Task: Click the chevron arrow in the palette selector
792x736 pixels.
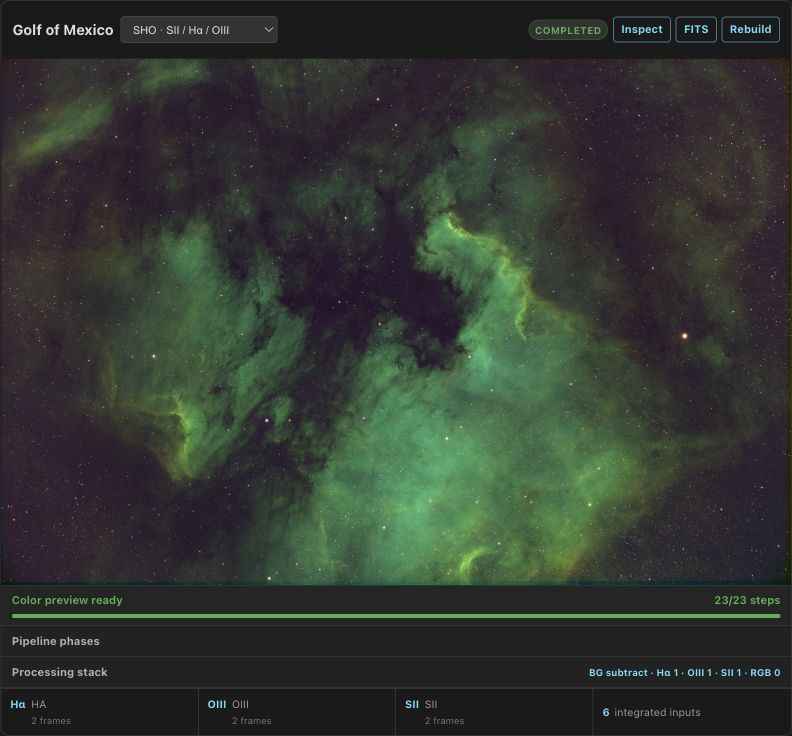Action: pos(269,30)
